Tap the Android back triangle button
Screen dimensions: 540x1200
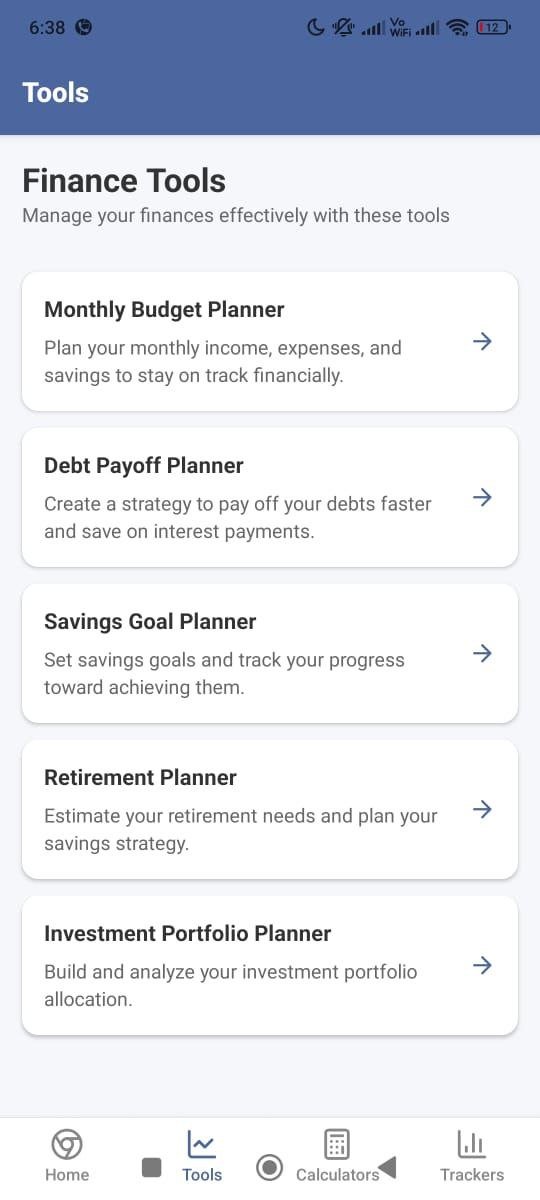[388, 1167]
